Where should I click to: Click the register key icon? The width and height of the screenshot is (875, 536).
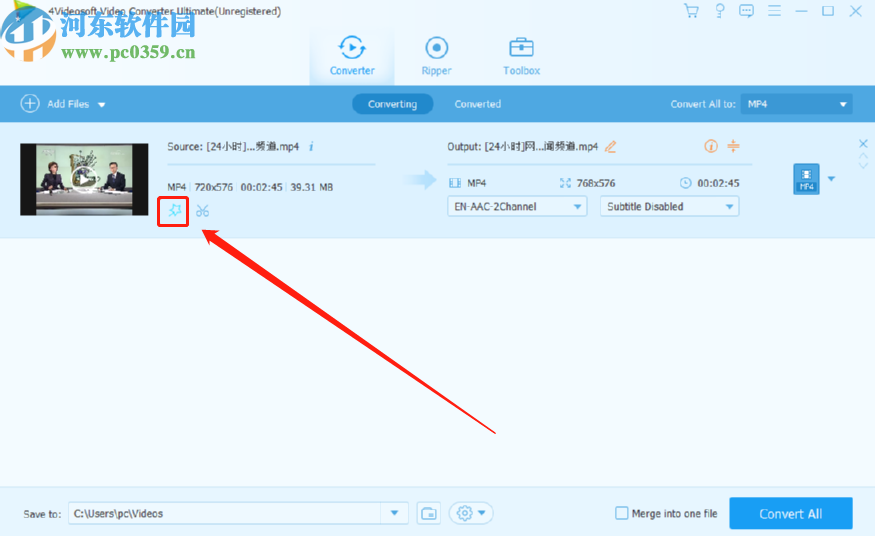pos(719,11)
